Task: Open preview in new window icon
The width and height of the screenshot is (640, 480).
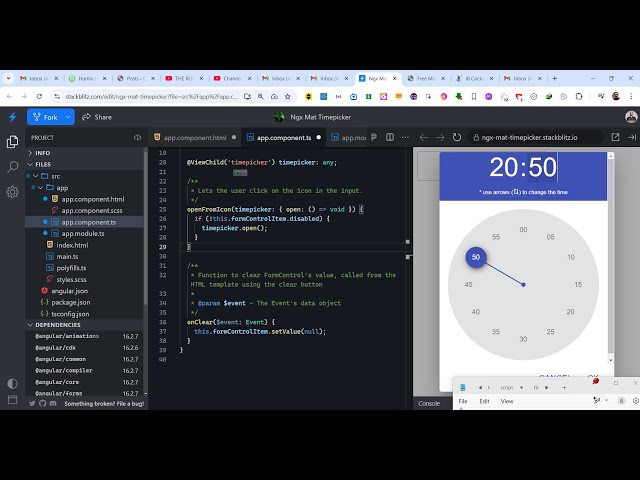Action: pos(616,137)
